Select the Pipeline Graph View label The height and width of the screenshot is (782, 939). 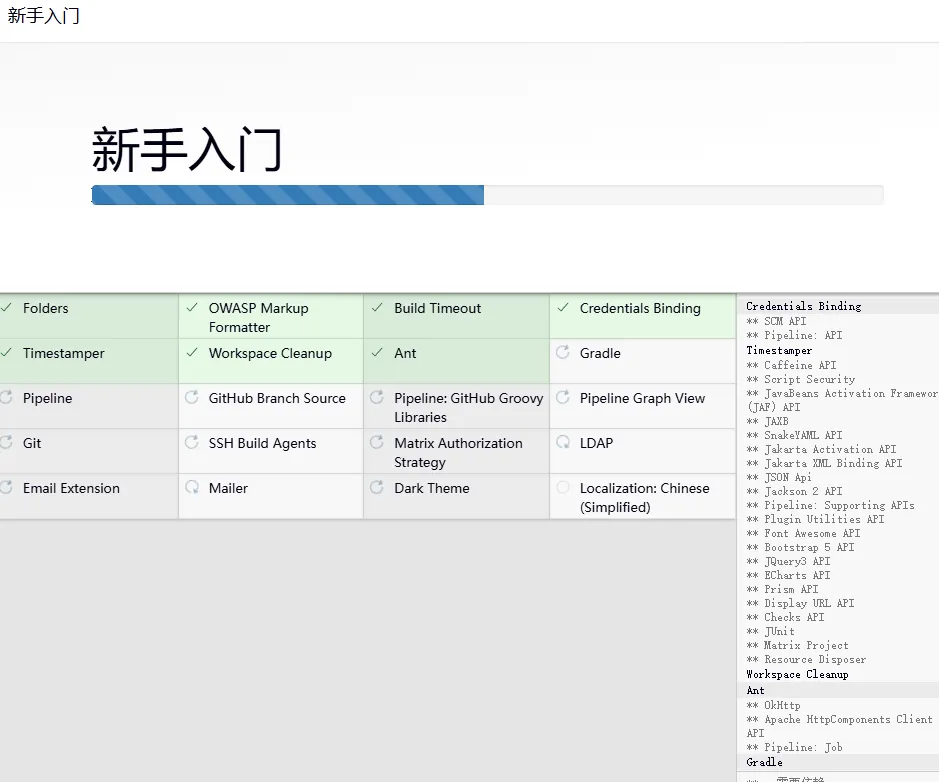click(643, 398)
